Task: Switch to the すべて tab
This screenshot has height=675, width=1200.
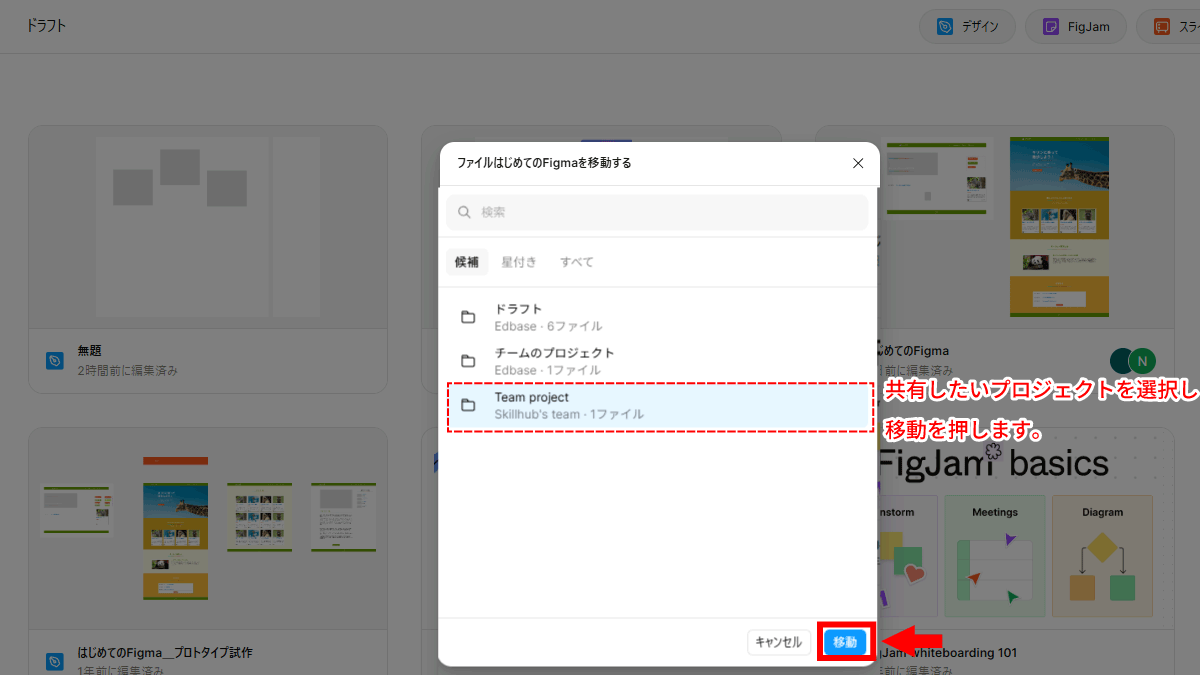Action: (577, 262)
